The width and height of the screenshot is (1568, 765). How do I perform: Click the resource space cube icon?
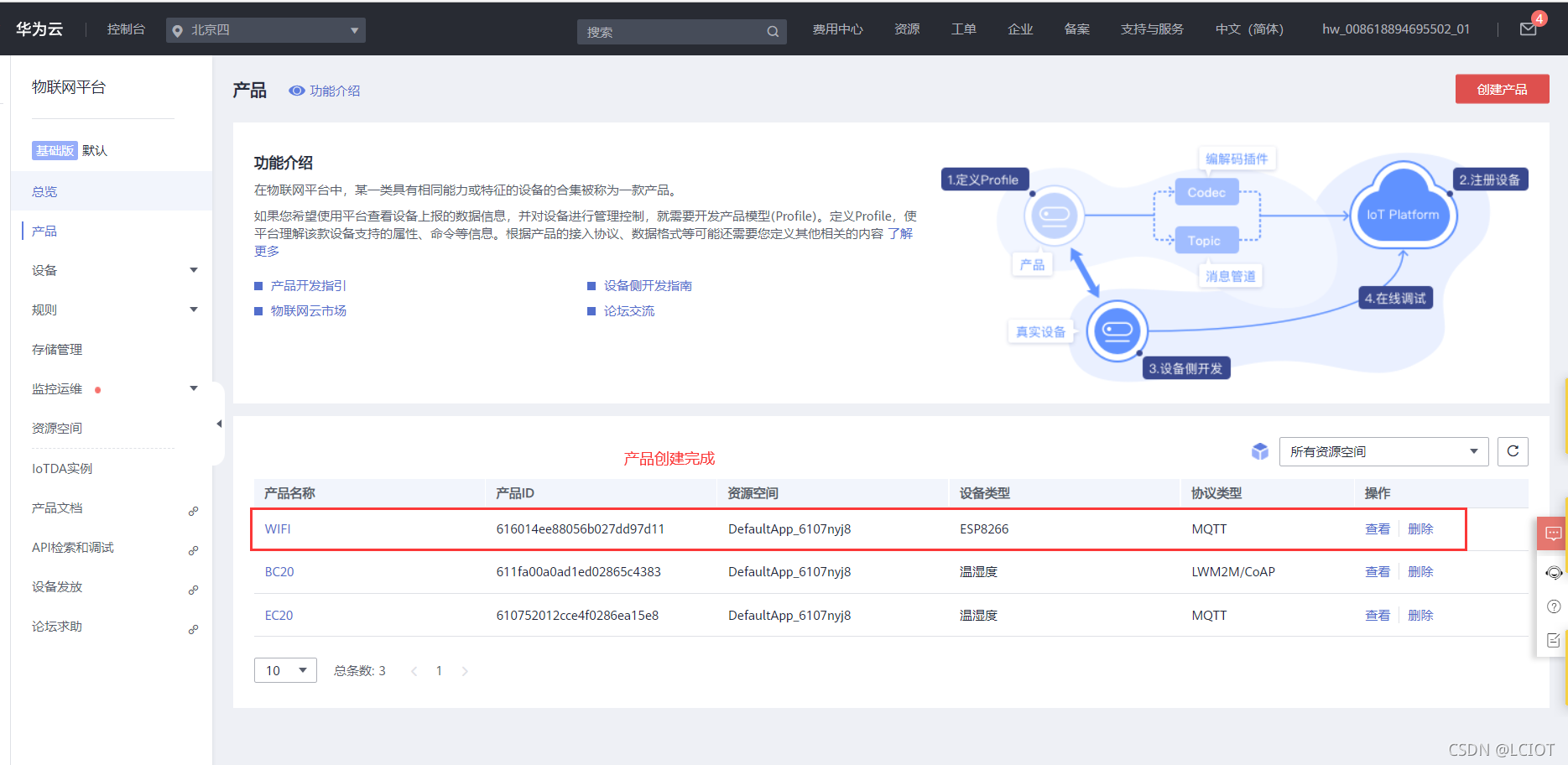[x=1260, y=451]
